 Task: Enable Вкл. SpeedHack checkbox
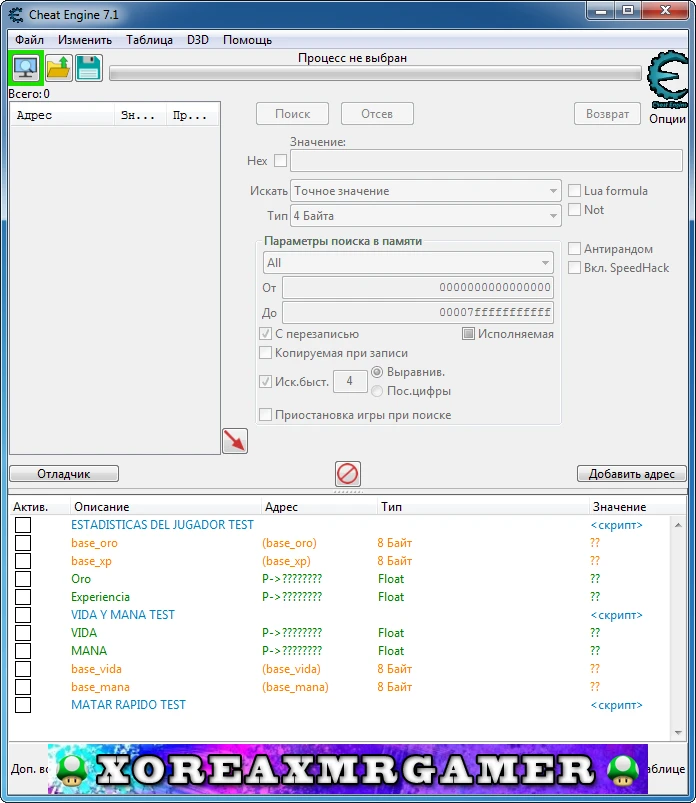click(575, 268)
